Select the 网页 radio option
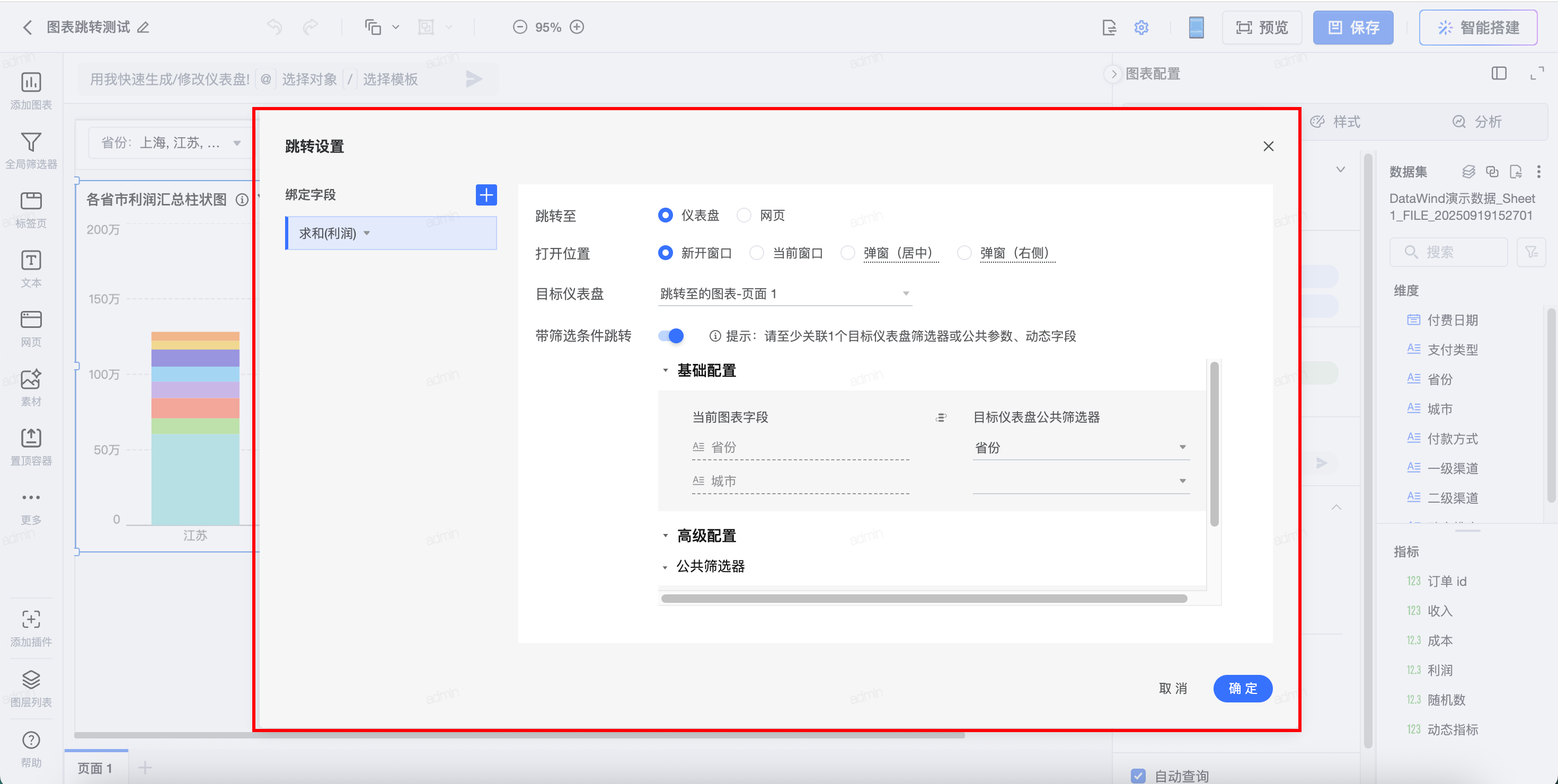1558x784 pixels. [x=745, y=215]
